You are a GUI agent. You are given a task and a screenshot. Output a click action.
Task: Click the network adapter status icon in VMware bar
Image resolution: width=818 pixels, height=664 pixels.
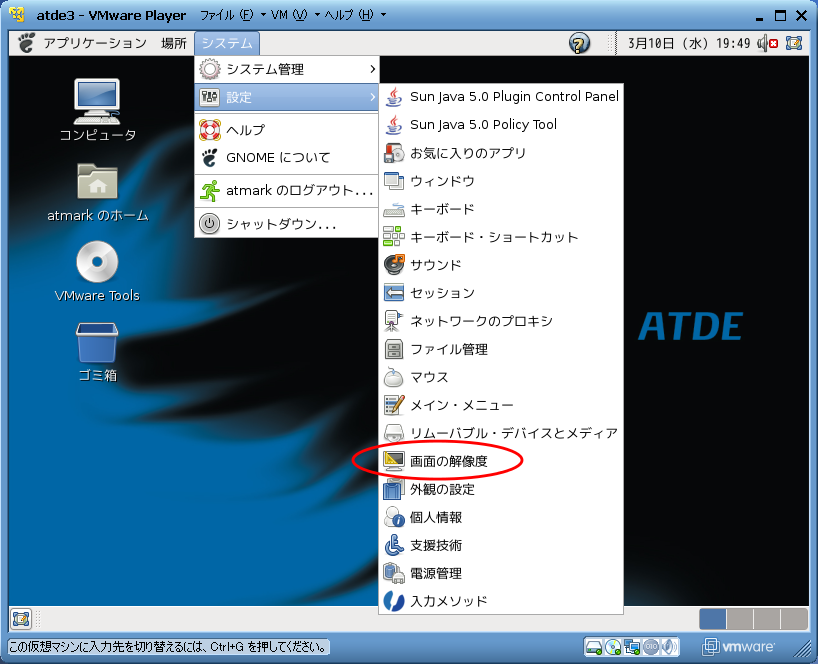click(632, 647)
